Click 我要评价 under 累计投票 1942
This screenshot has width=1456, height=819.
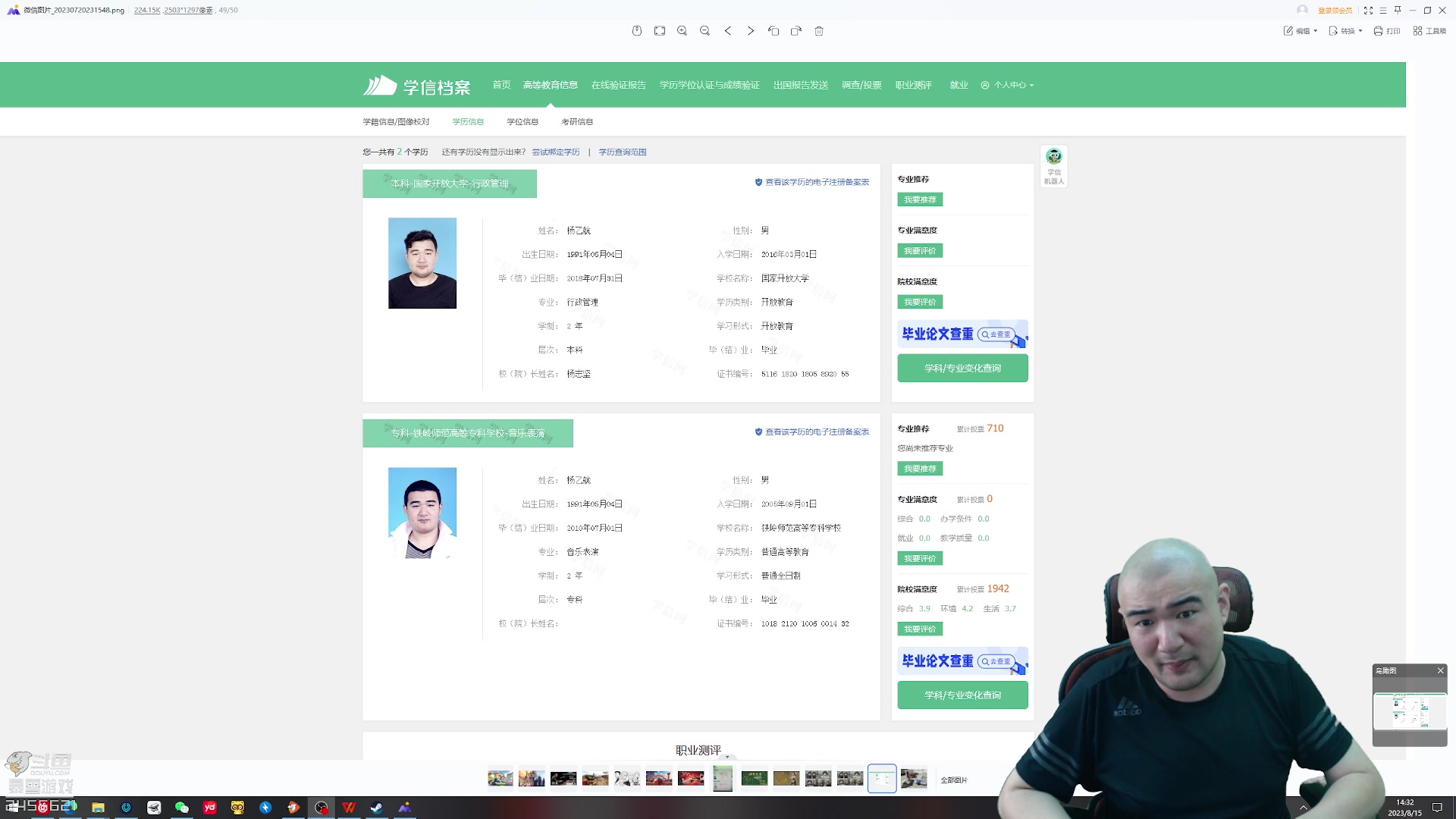tap(920, 629)
